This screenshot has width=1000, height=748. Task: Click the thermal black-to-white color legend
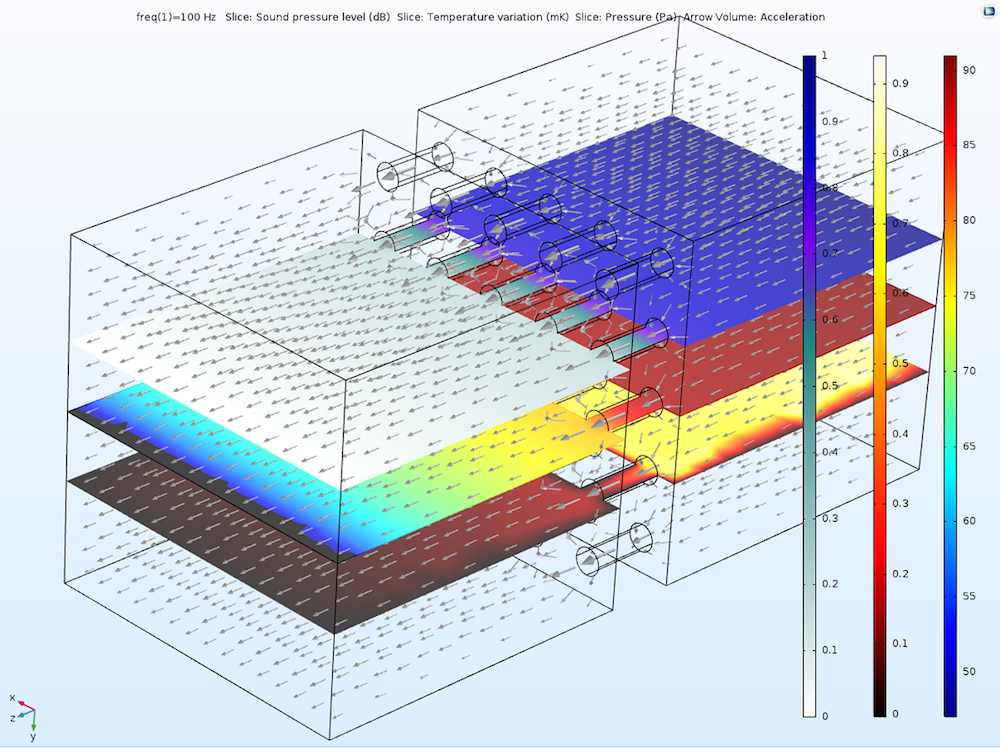tap(879, 386)
